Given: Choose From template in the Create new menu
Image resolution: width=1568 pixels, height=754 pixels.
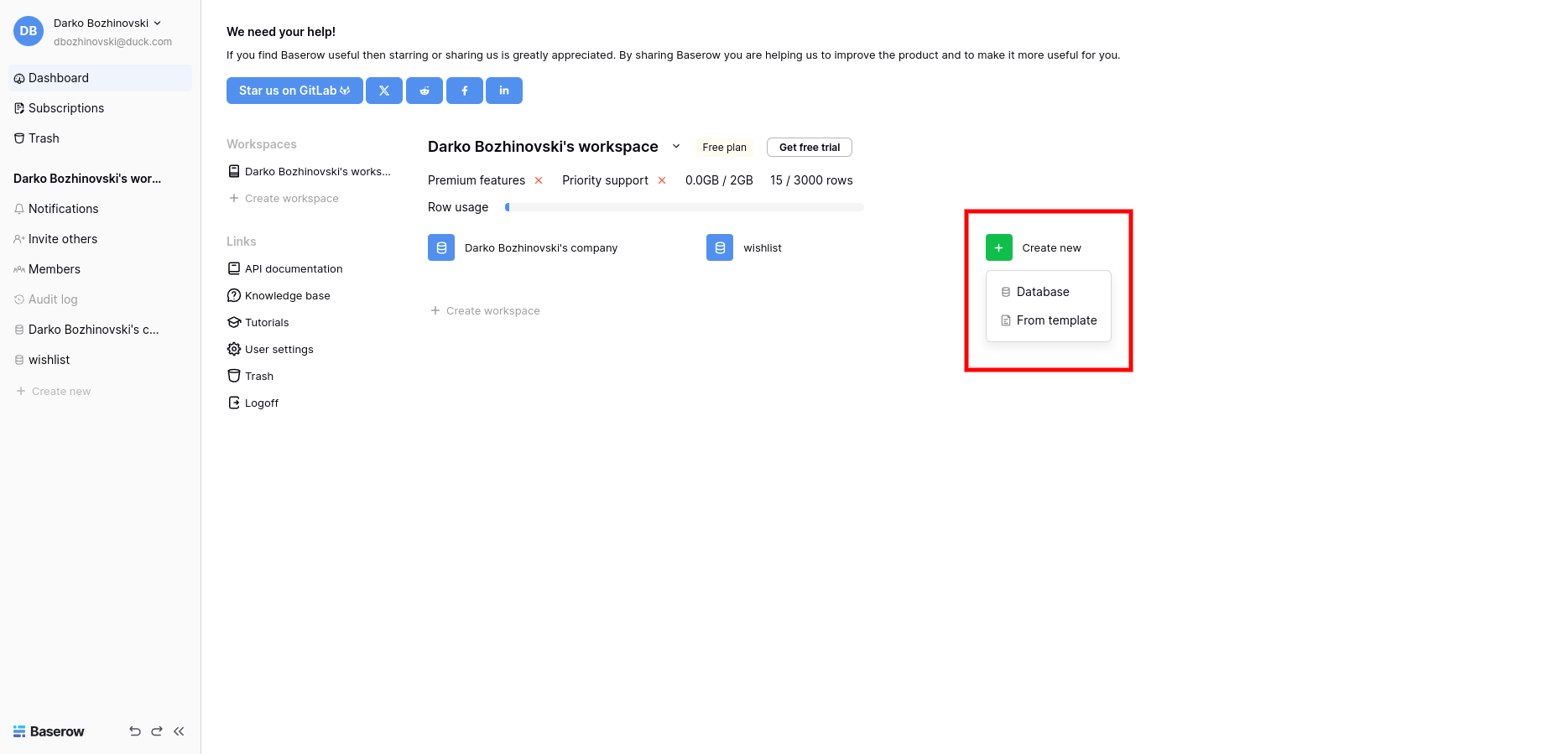Looking at the screenshot, I should pyautogui.click(x=1056, y=320).
